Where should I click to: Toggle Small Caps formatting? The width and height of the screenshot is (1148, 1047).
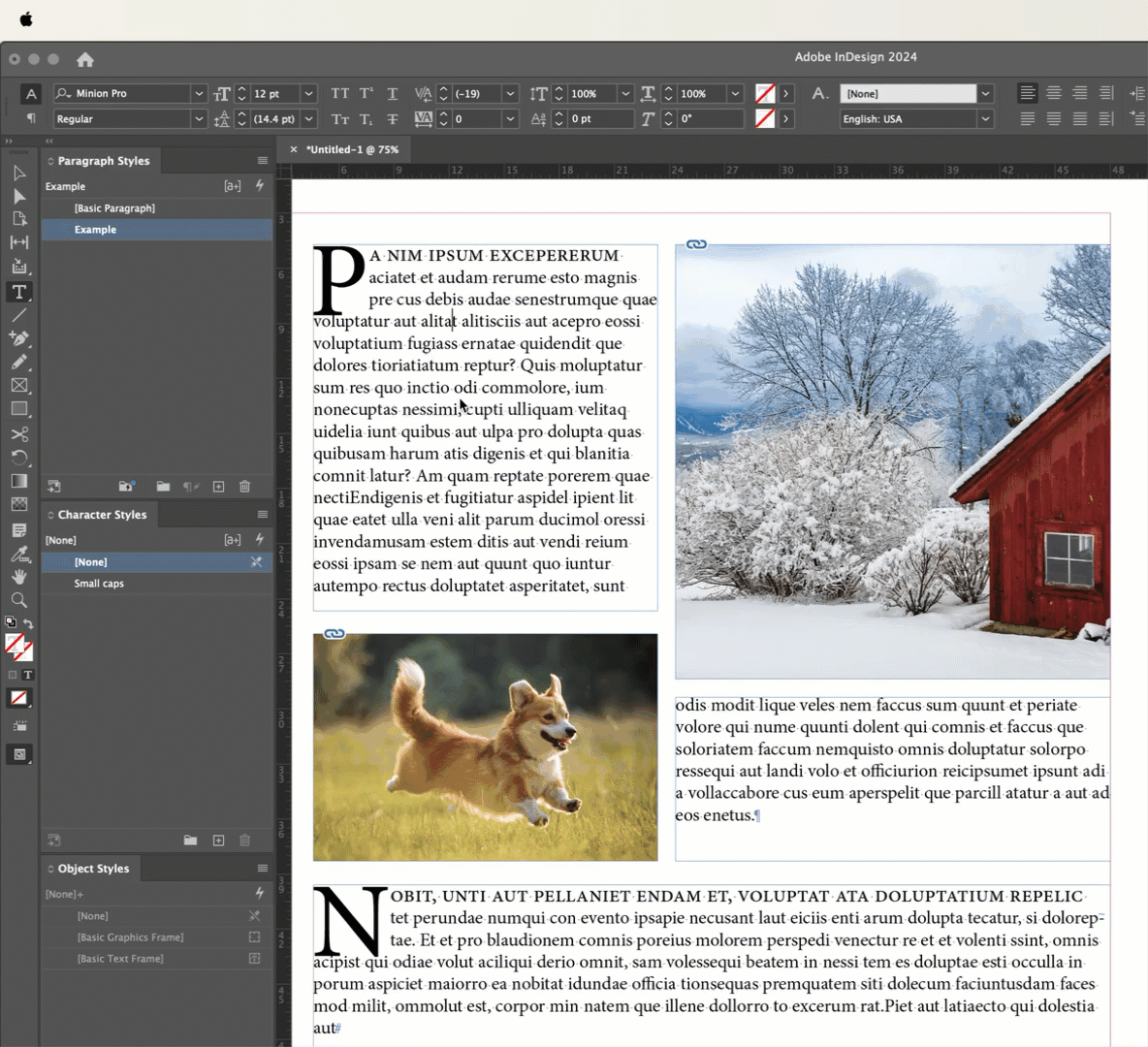click(339, 118)
